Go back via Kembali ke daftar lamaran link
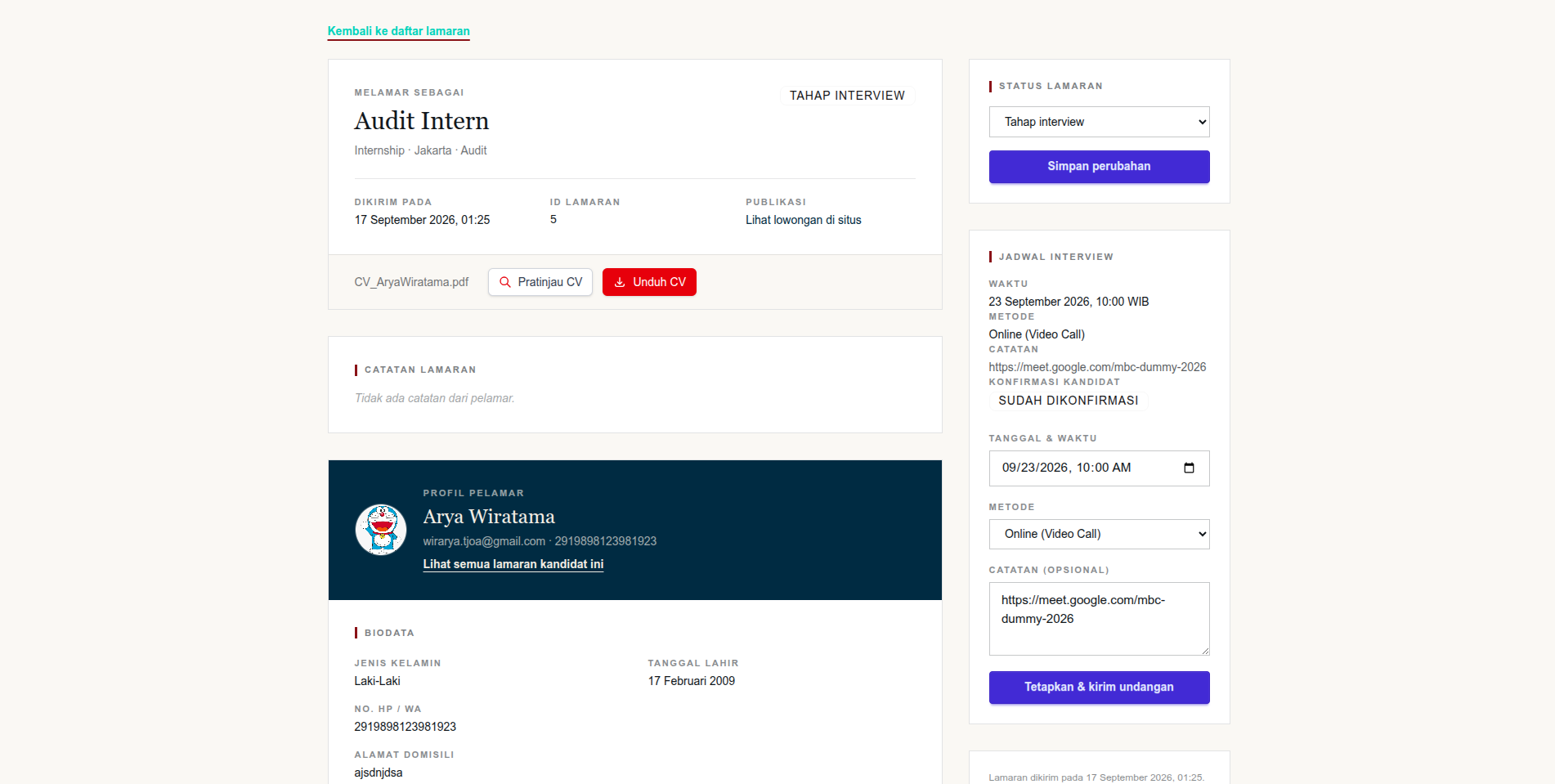This screenshot has width=1555, height=784. [398, 31]
